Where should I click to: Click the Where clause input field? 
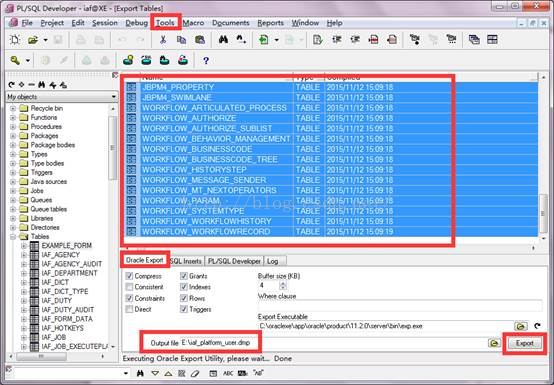400,306
